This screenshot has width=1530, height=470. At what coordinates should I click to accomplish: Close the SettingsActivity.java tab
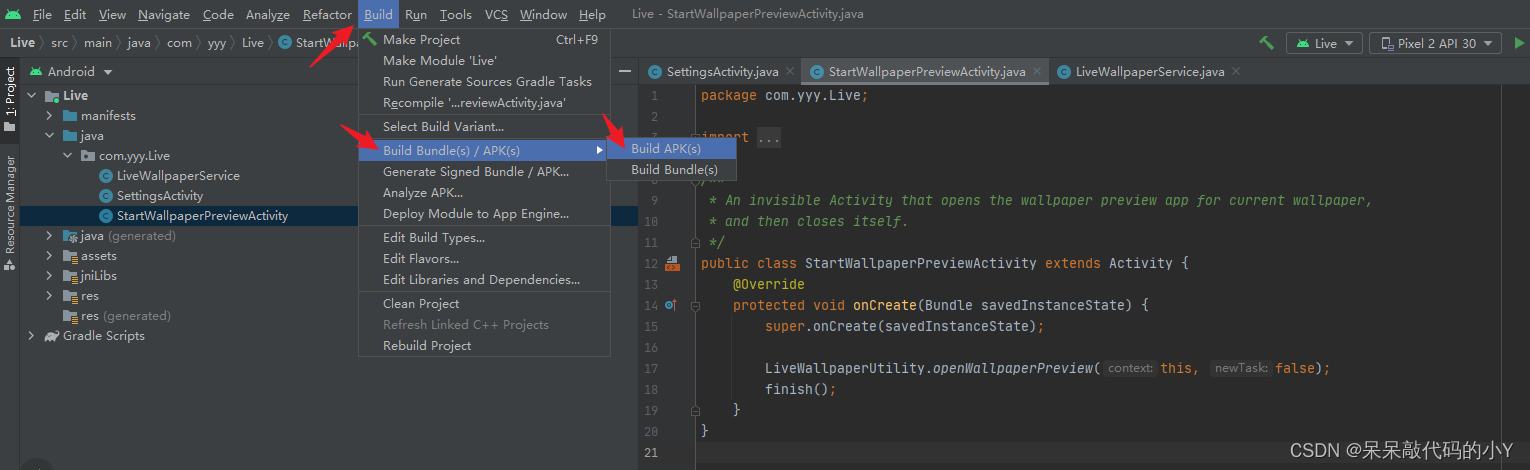click(x=790, y=72)
